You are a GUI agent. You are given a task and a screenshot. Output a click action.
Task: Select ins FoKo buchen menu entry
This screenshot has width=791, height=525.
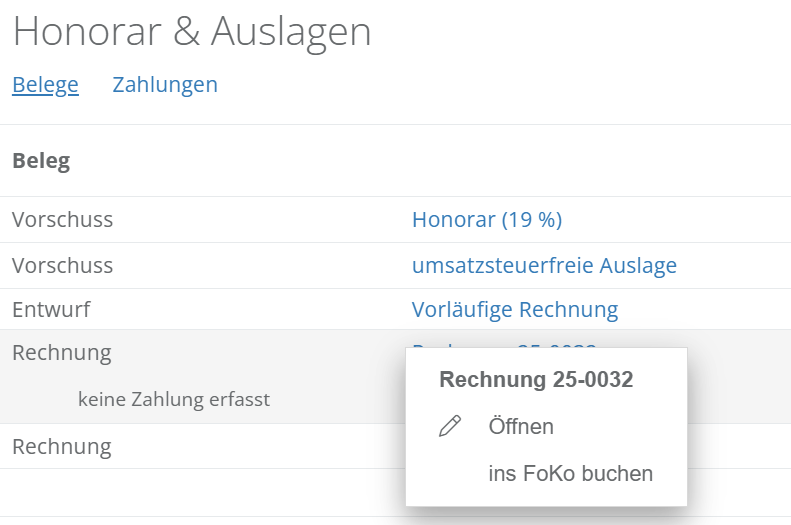point(570,474)
